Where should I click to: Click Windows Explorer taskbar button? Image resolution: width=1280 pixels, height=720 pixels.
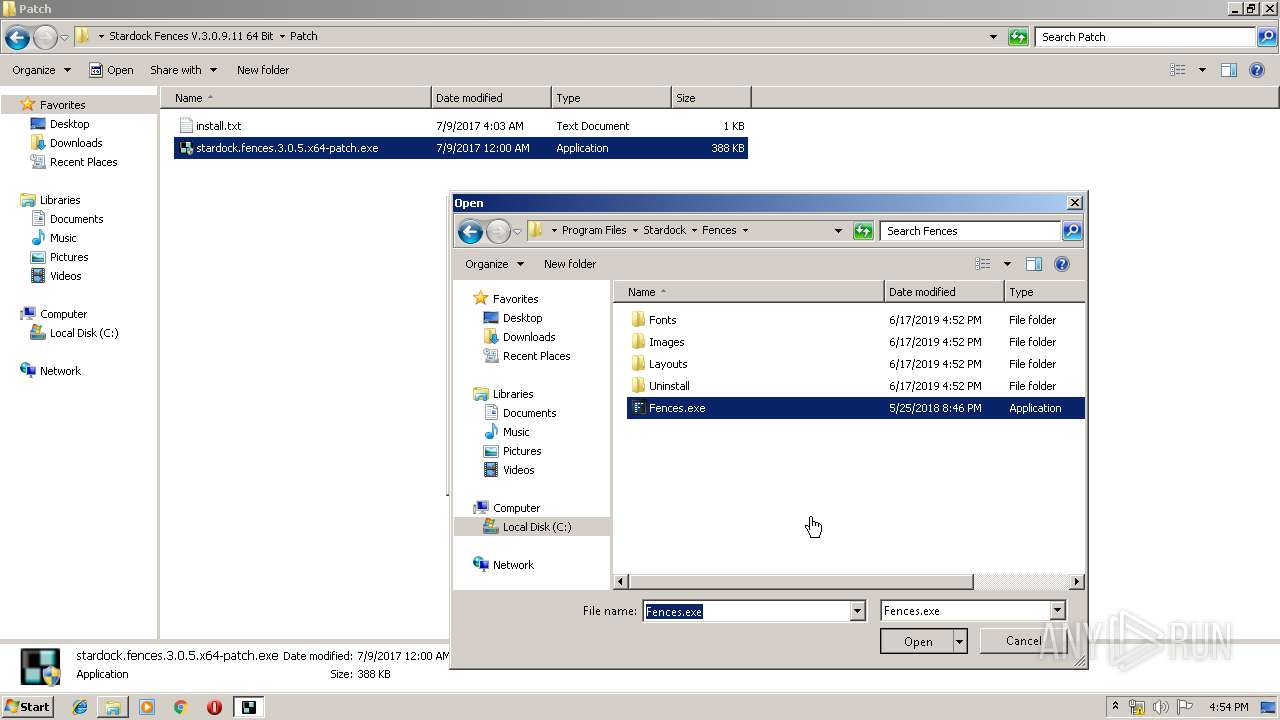[113, 707]
